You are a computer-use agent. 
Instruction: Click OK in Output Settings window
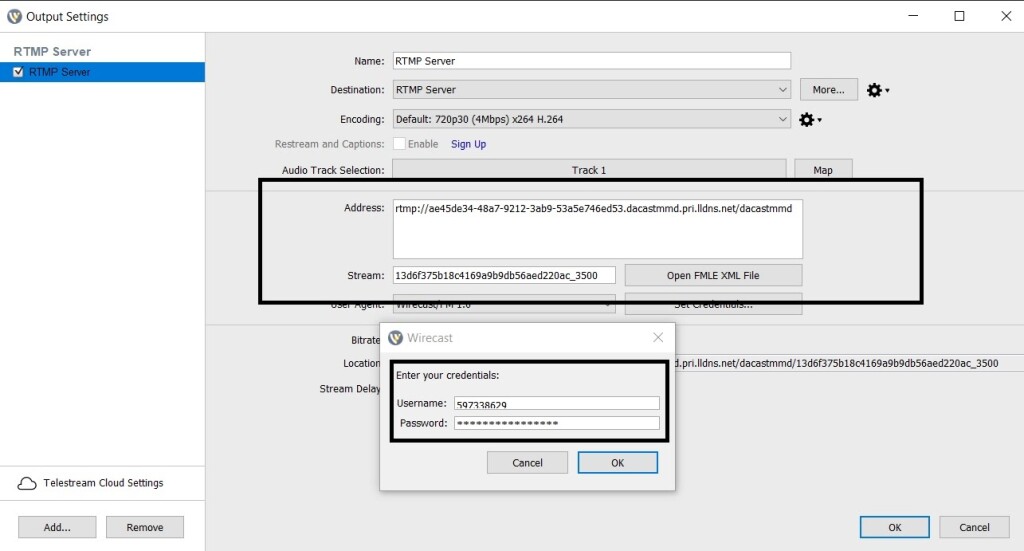point(895,527)
